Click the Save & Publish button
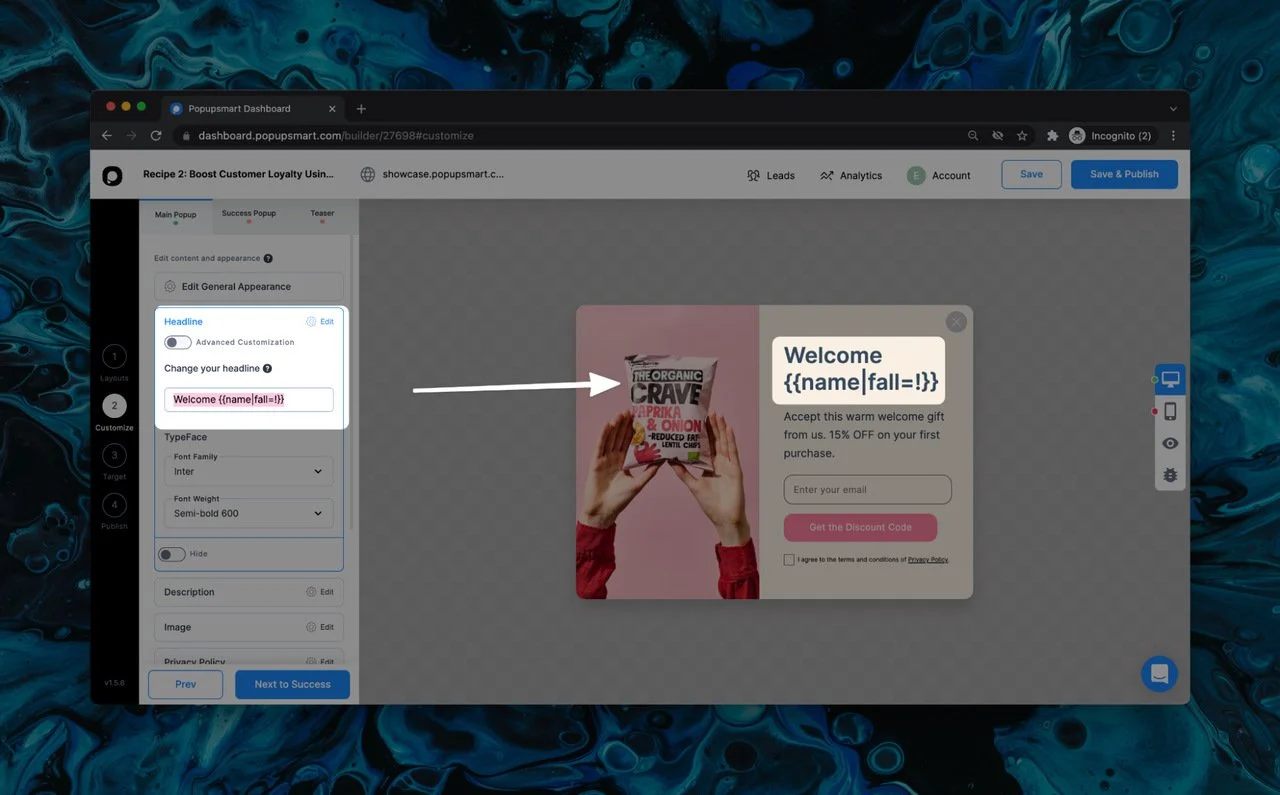 [1124, 174]
